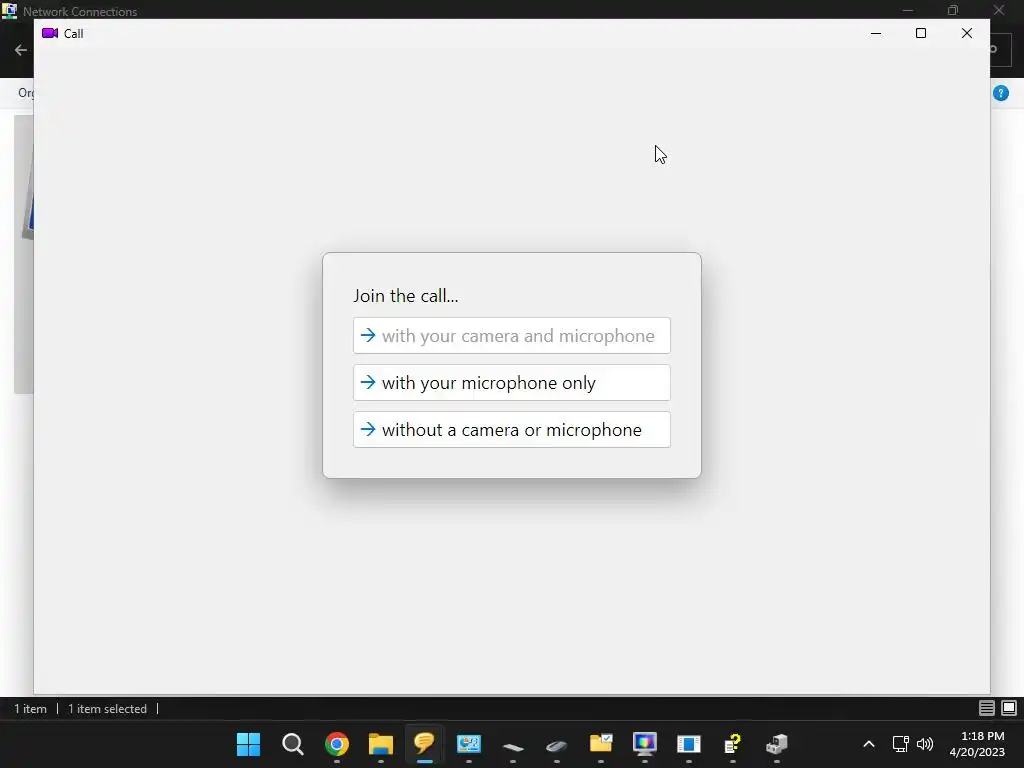Screen dimensions: 1024x768
Task: Switch Network Connections to details view
Action: coord(987,708)
